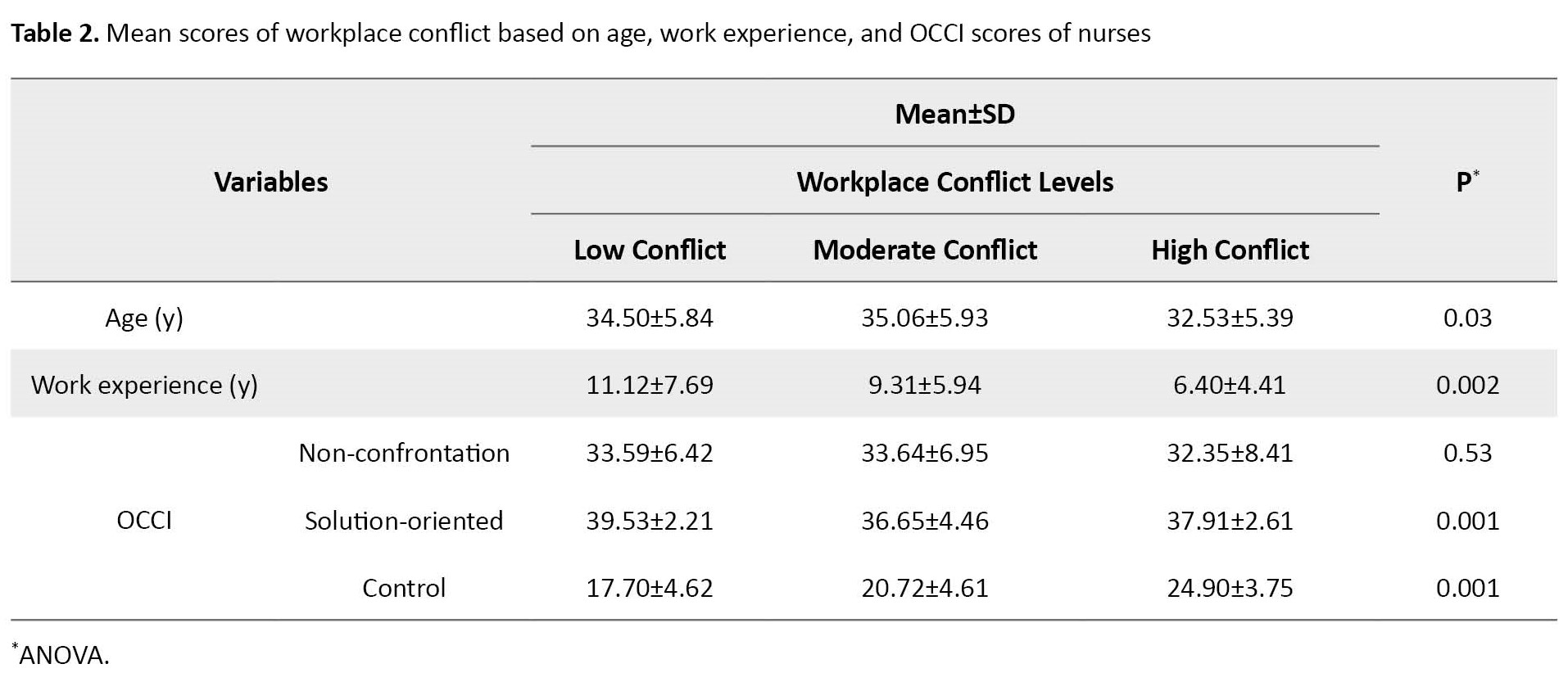Click the ANOVA footnote text

tap(62, 656)
